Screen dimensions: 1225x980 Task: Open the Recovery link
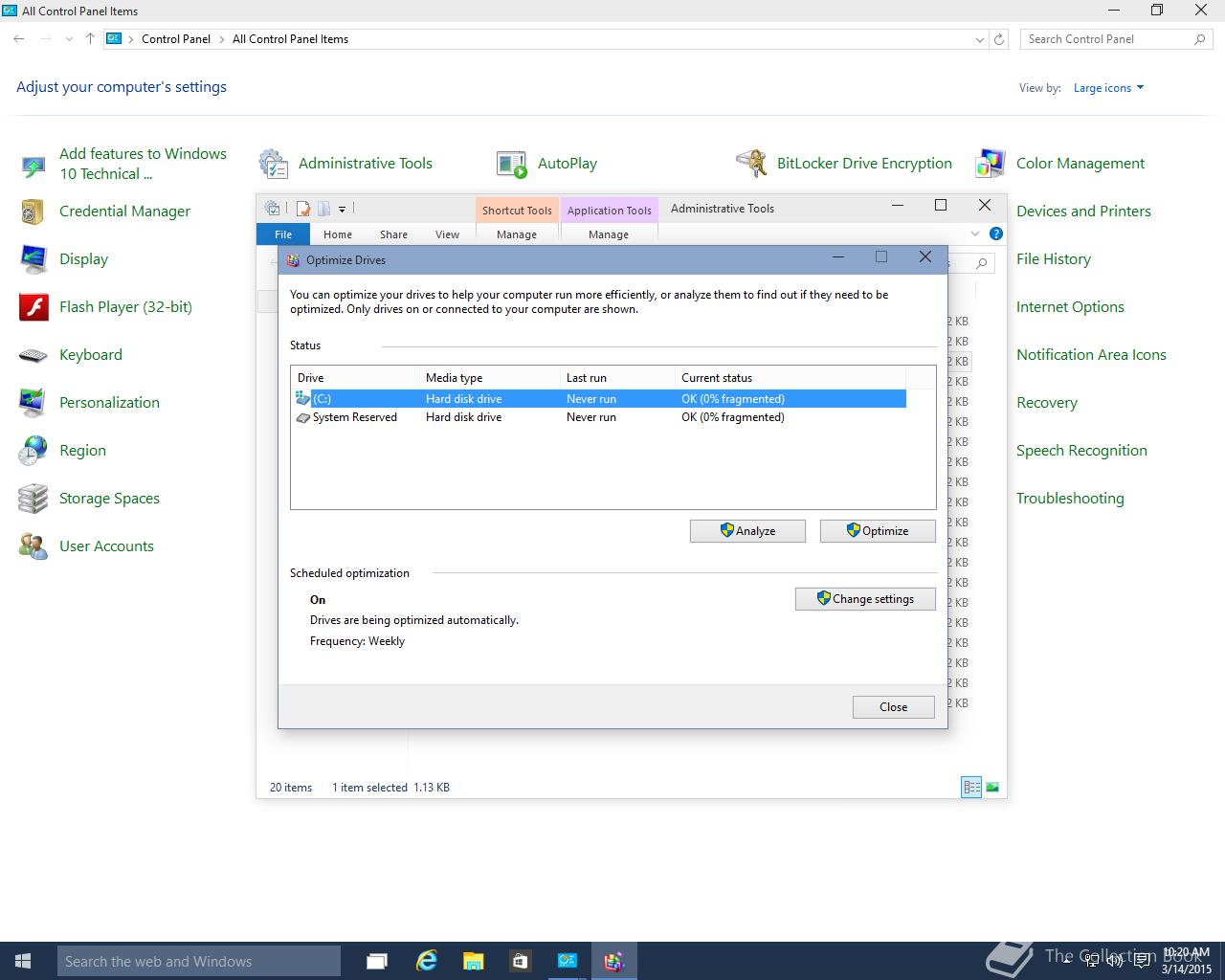(x=1047, y=403)
